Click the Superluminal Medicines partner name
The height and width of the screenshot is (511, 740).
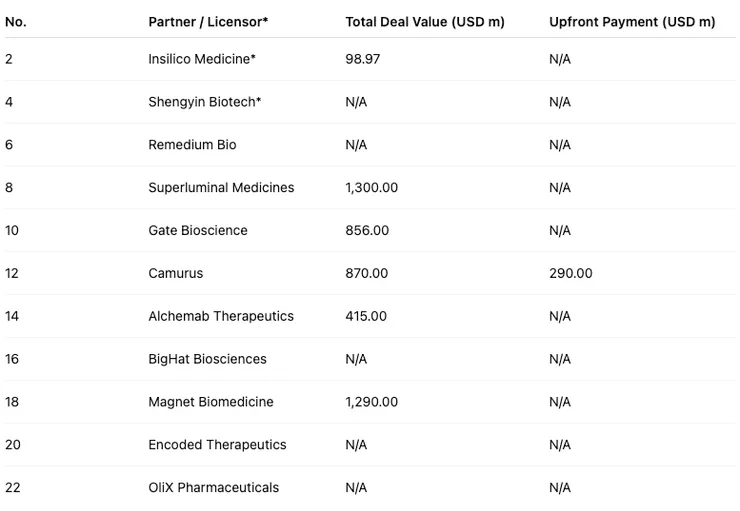pyautogui.click(x=221, y=188)
